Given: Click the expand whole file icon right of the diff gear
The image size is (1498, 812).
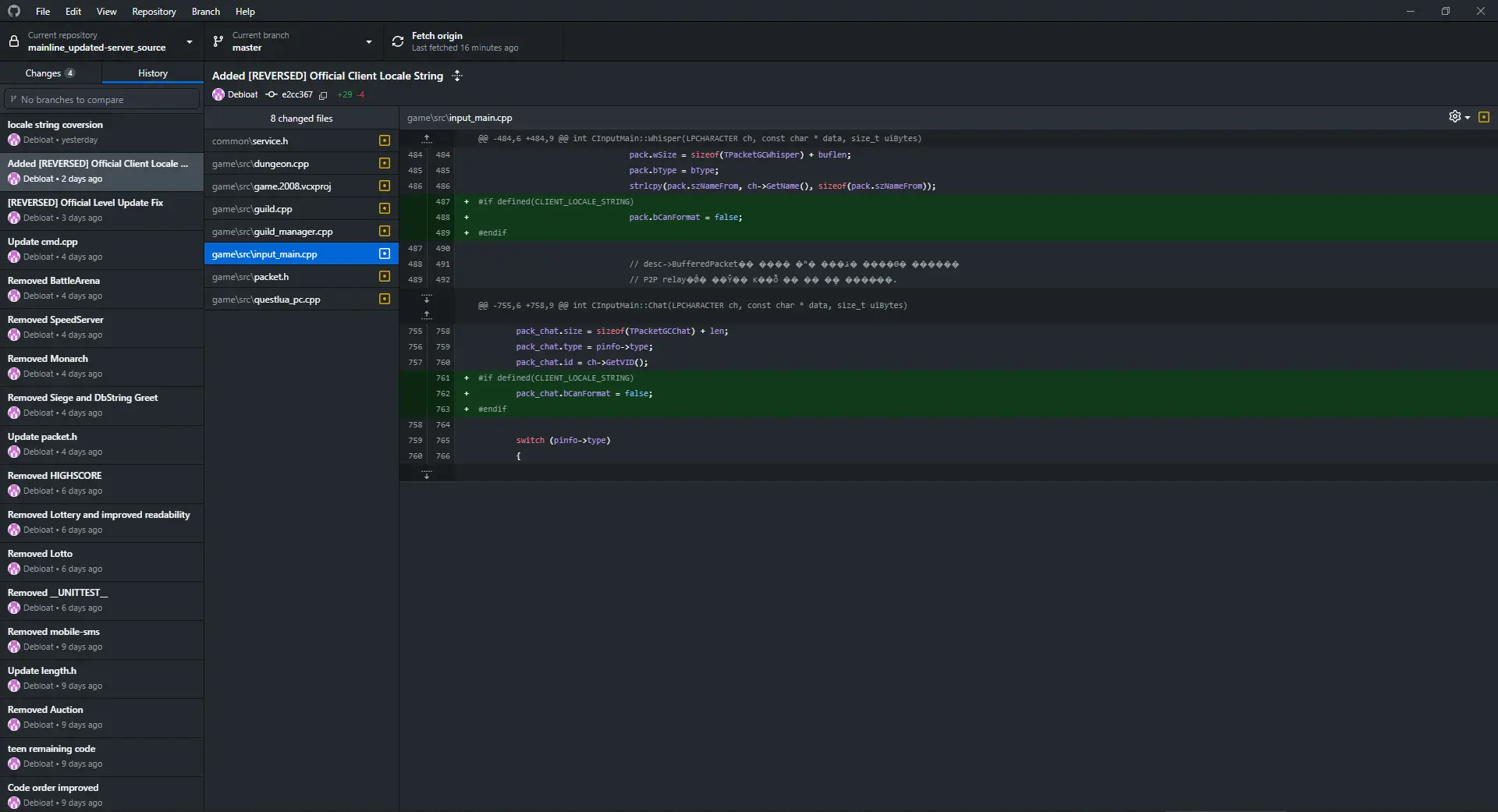Looking at the screenshot, I should pos(1483,117).
